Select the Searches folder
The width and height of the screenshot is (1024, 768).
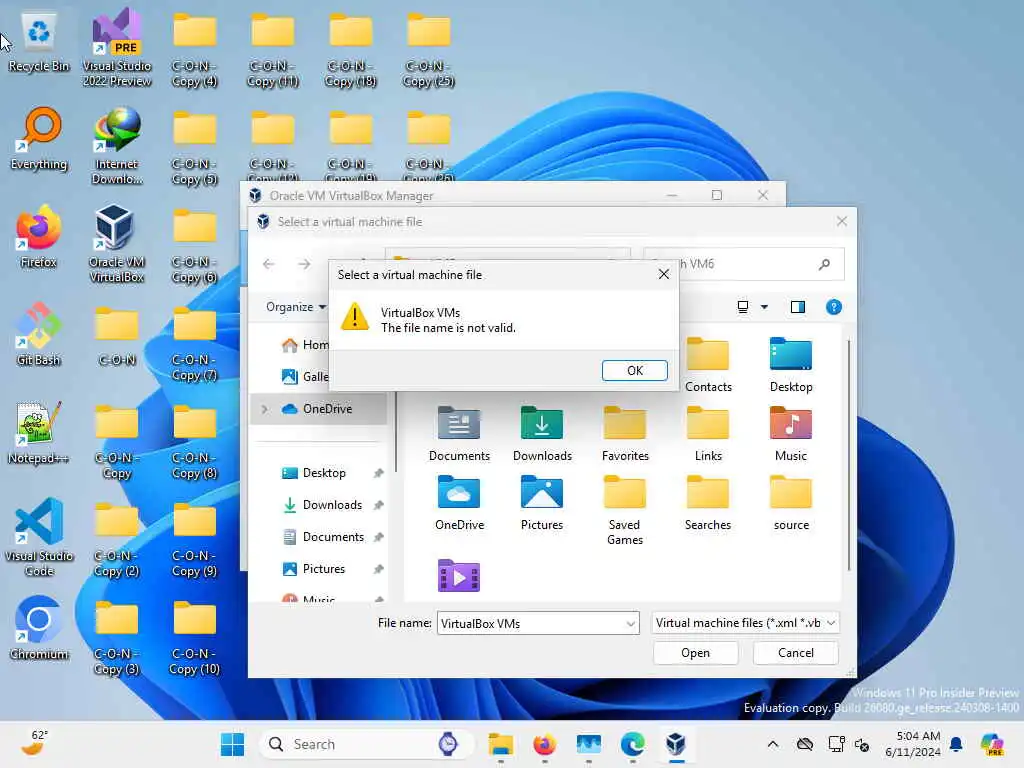(x=708, y=503)
